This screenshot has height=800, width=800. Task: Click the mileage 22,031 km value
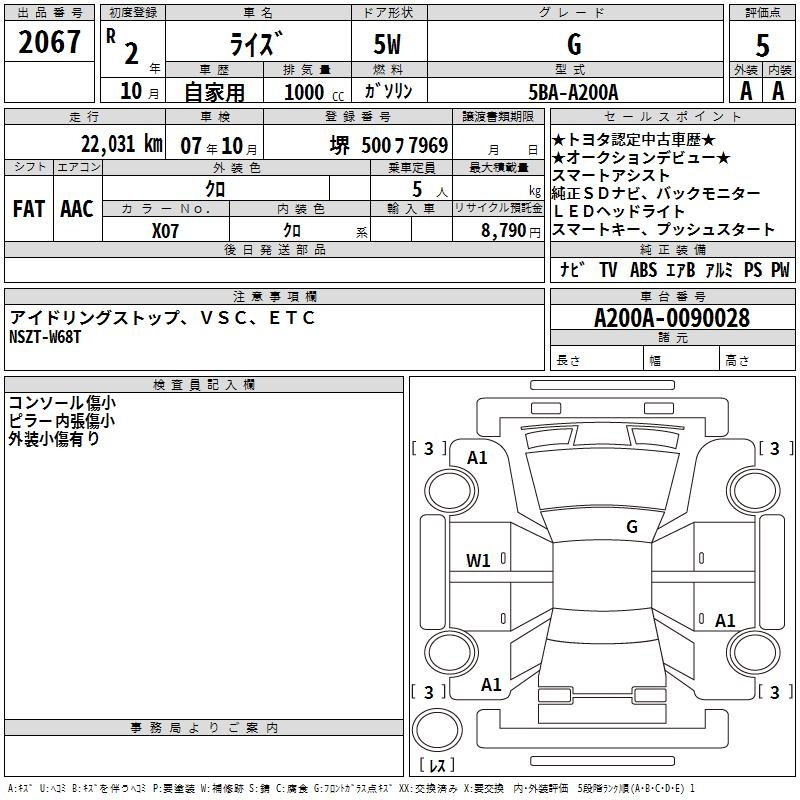pos(121,144)
